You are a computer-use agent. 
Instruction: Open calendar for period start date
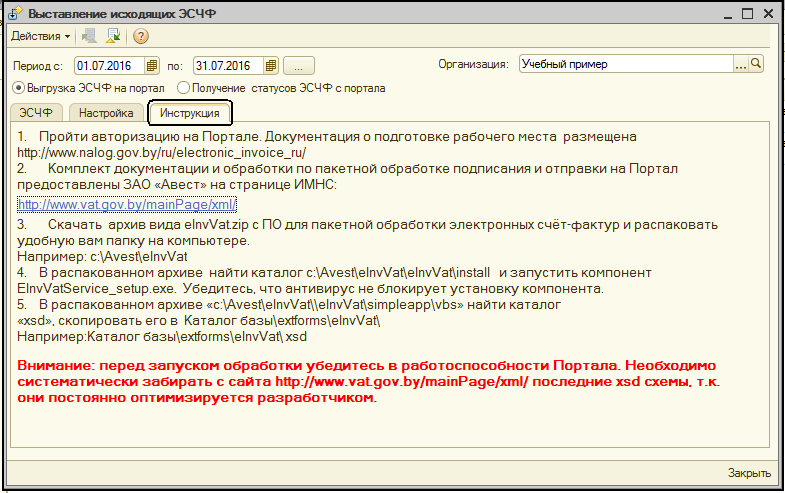152,65
